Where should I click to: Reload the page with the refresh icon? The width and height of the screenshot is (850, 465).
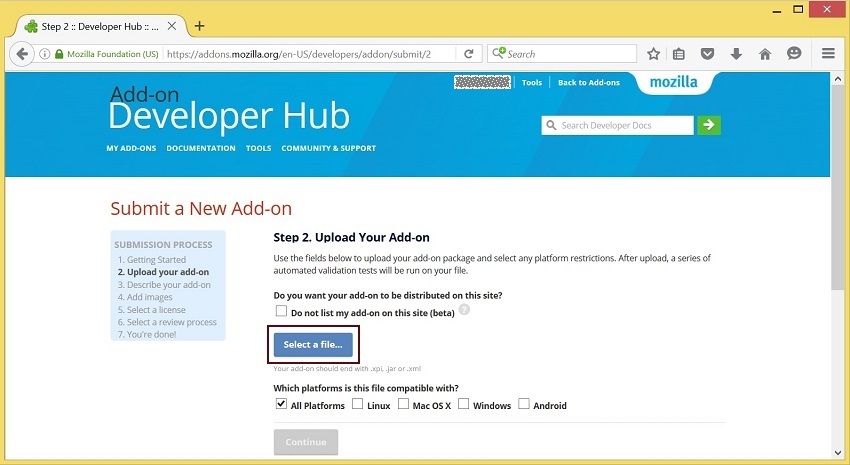tap(469, 54)
